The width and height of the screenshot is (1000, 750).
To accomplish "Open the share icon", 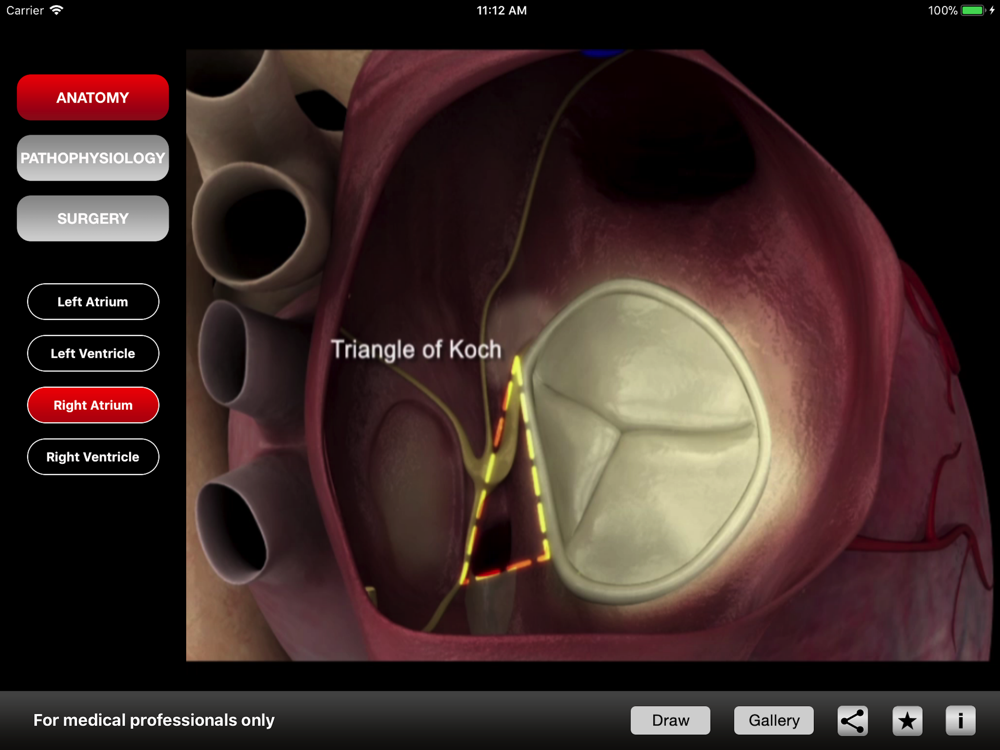I will (x=853, y=721).
